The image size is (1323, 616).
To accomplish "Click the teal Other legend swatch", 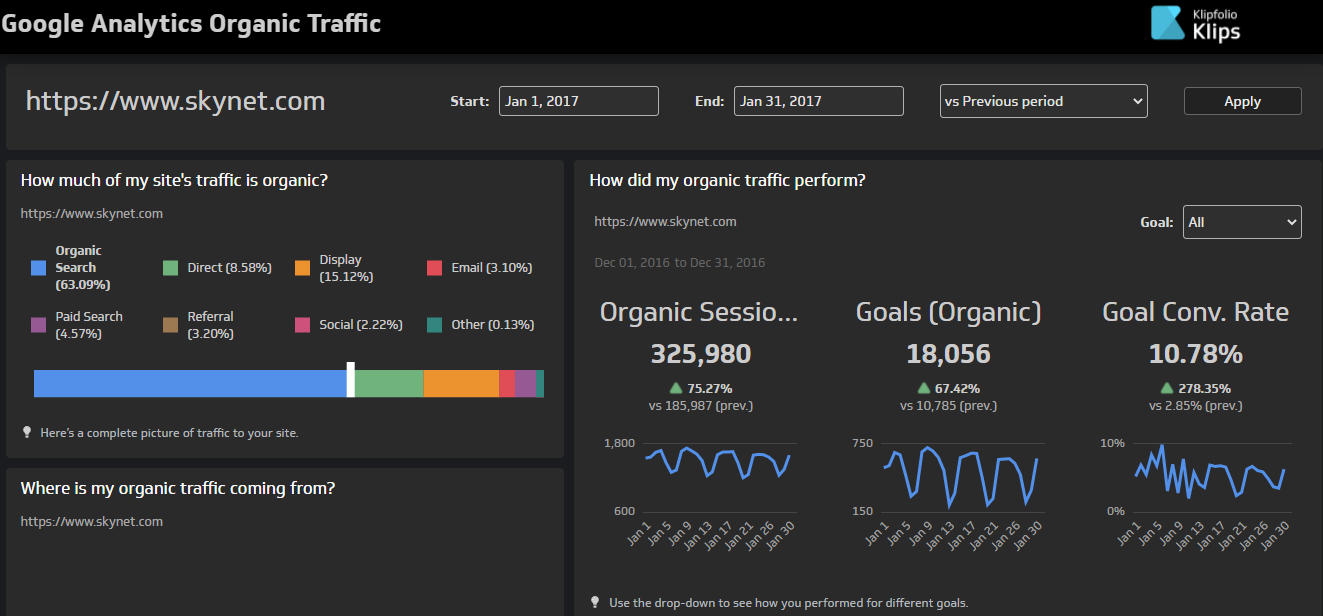I will (x=435, y=325).
